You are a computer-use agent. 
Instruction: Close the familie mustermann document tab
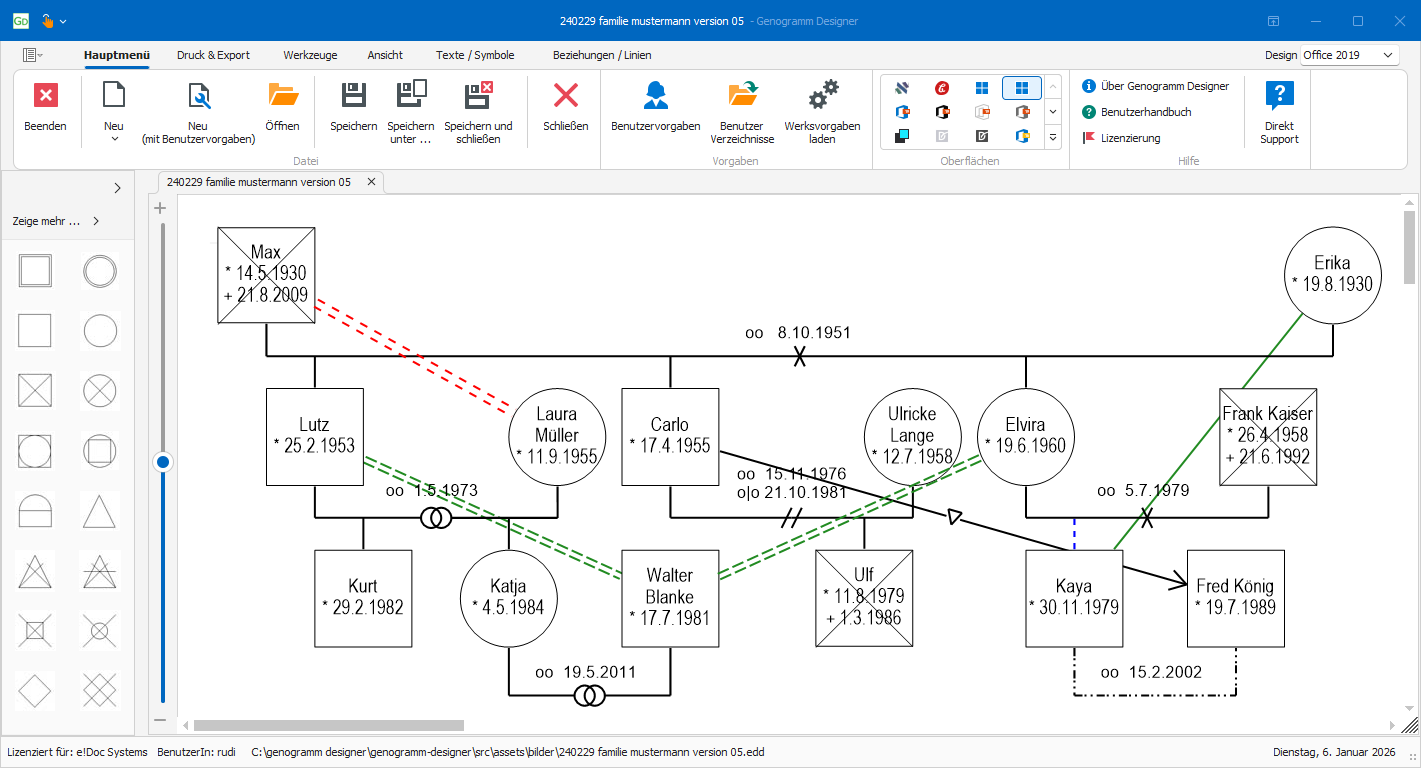pyautogui.click(x=371, y=182)
